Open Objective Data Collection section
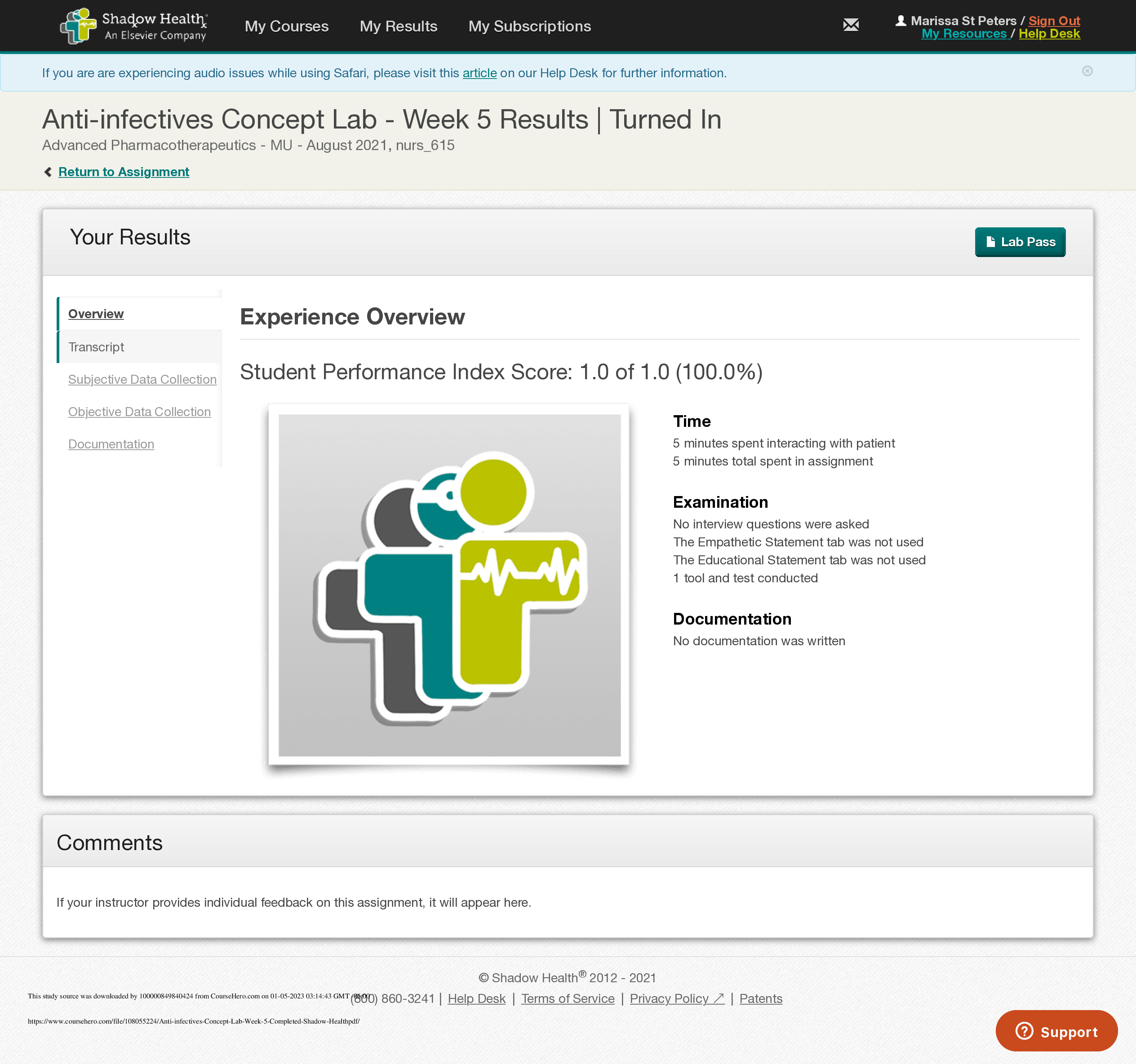The image size is (1136, 1064). point(139,412)
